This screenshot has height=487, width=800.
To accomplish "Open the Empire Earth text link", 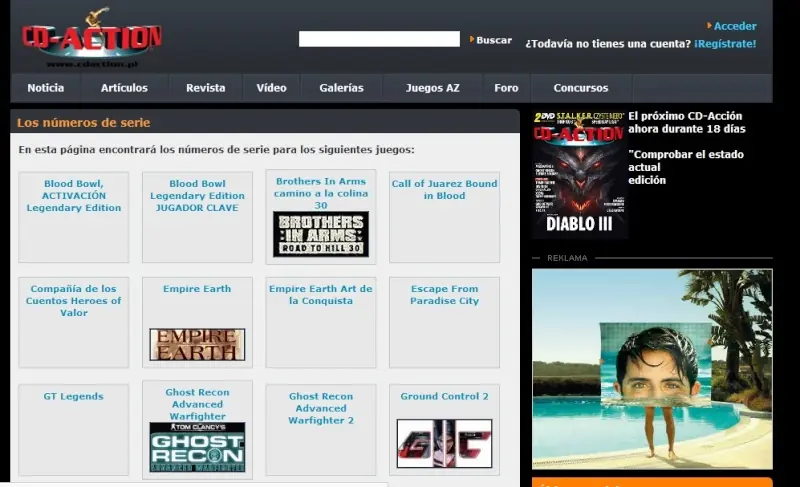I will point(197,289).
